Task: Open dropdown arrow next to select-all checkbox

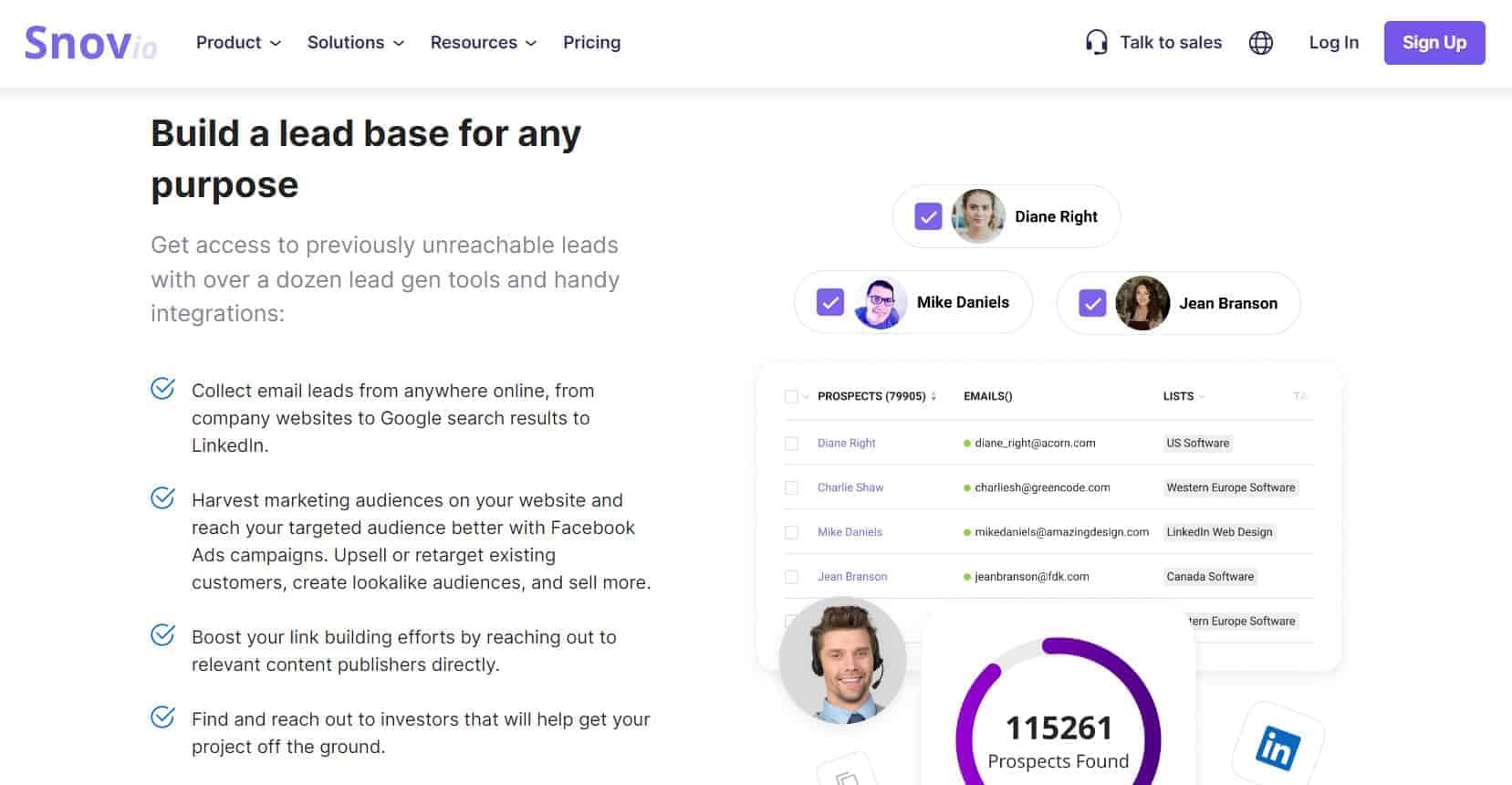Action: click(806, 397)
